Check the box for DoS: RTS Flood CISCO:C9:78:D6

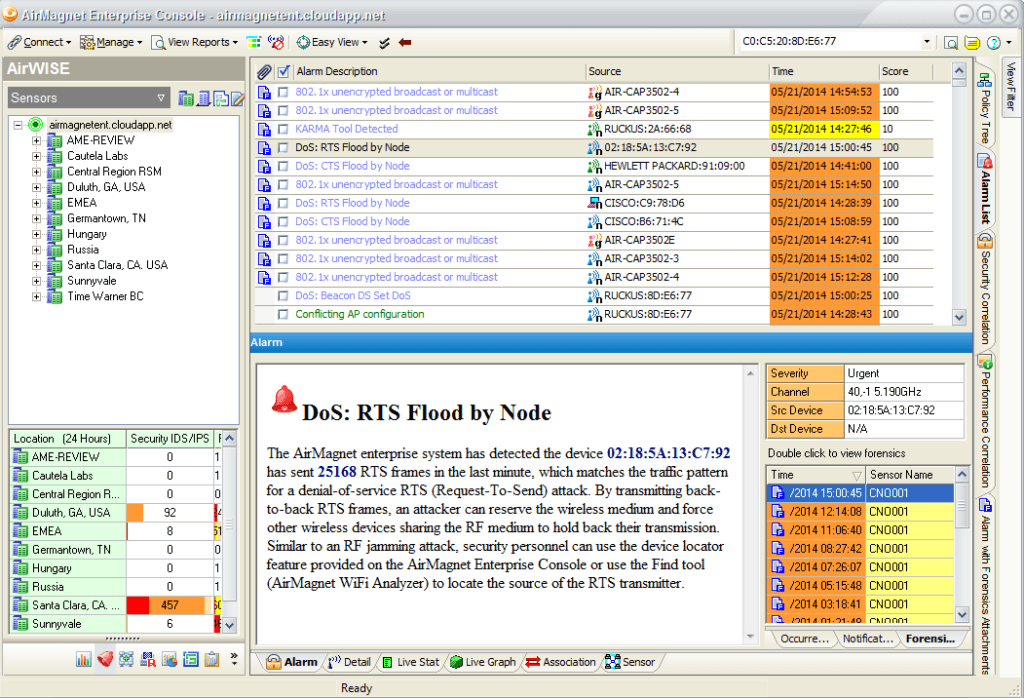point(283,203)
